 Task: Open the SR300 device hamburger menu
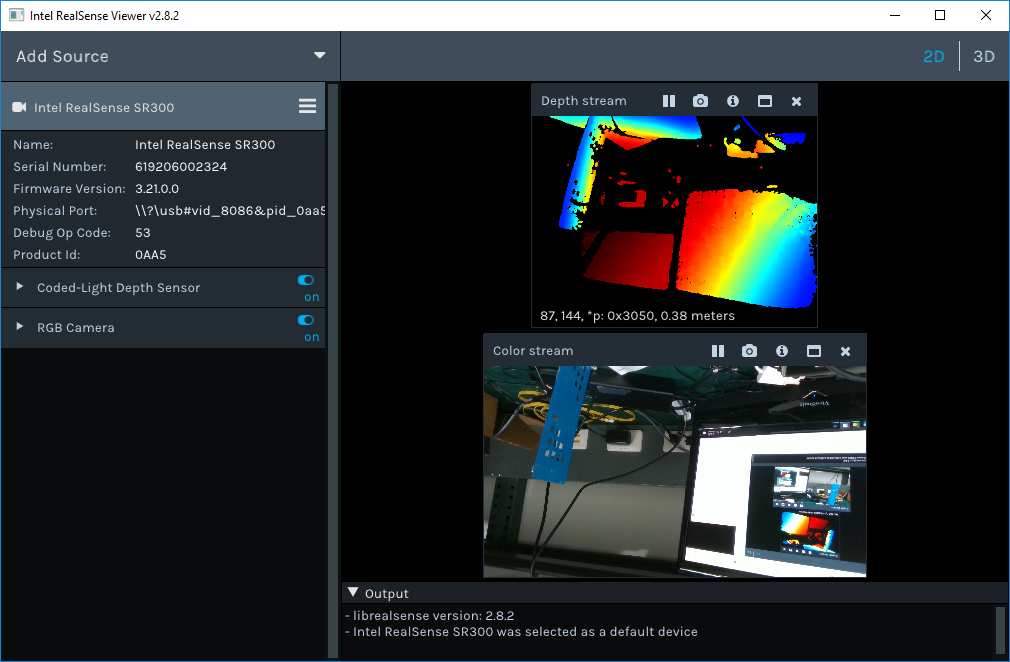pos(307,105)
